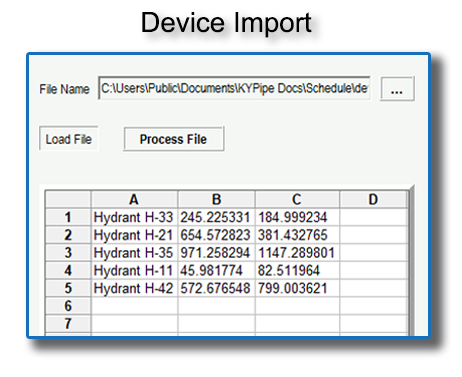Select row 6 header

click(x=68, y=306)
